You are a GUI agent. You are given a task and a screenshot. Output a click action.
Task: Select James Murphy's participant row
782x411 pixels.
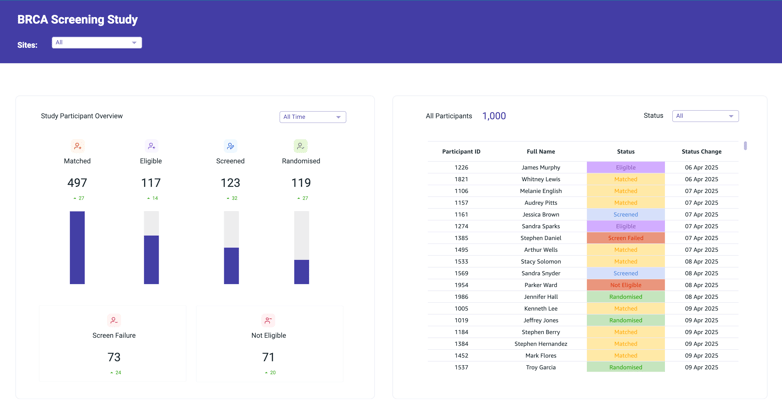541,168
